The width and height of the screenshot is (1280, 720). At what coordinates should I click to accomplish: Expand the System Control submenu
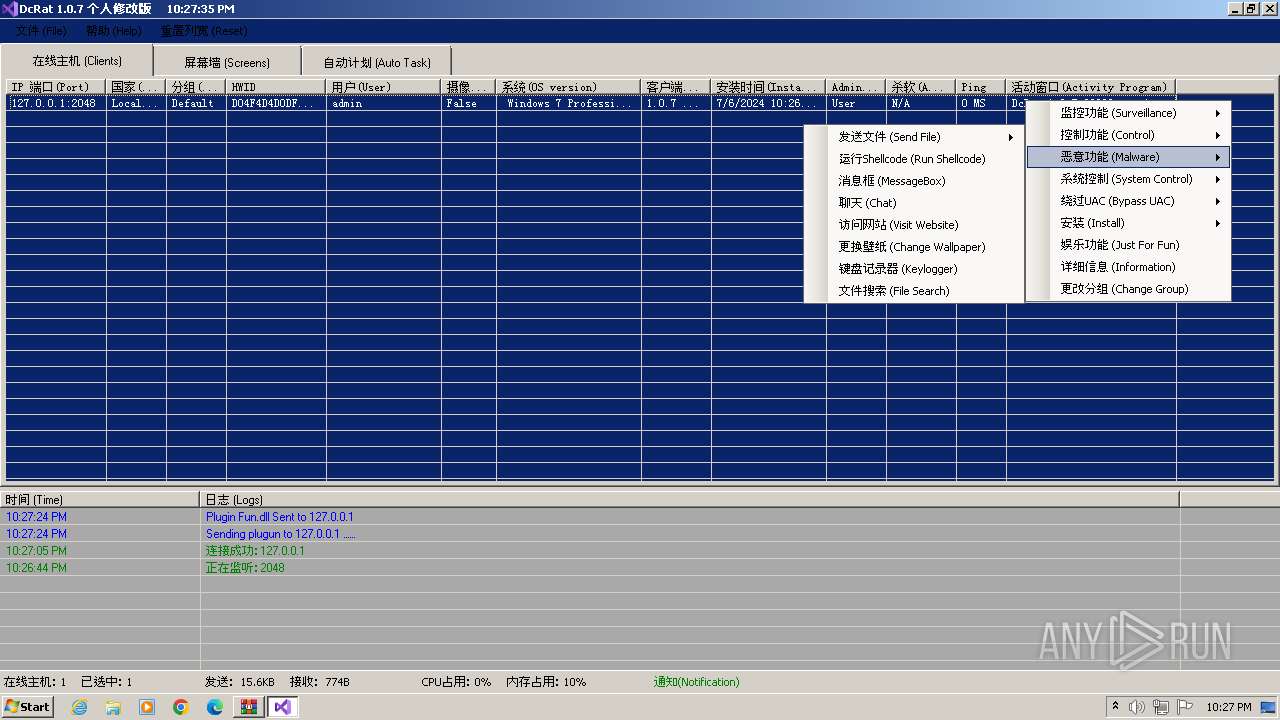pos(1128,179)
